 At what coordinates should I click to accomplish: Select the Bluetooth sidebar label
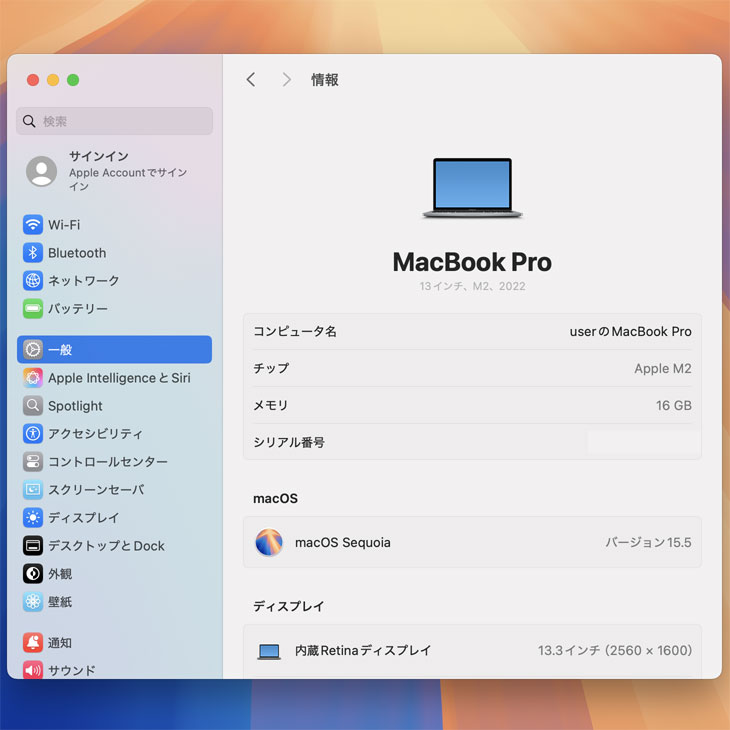[x=77, y=253]
